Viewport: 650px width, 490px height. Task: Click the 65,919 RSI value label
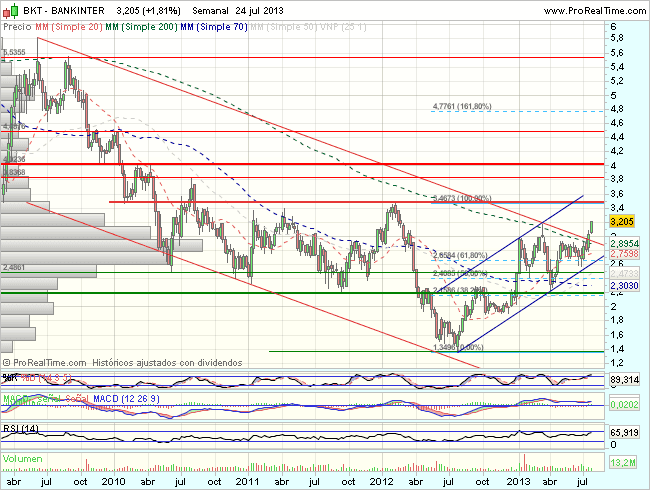point(622,432)
